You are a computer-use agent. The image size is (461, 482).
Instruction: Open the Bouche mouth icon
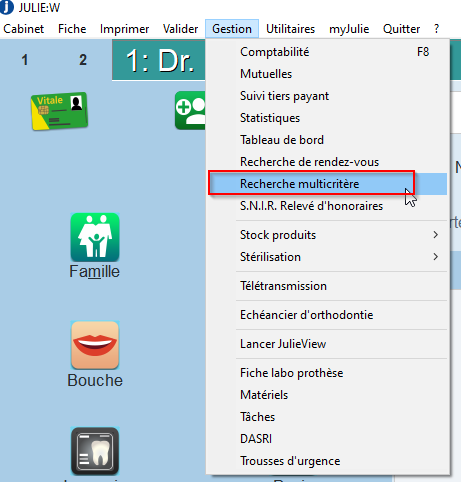(95, 345)
